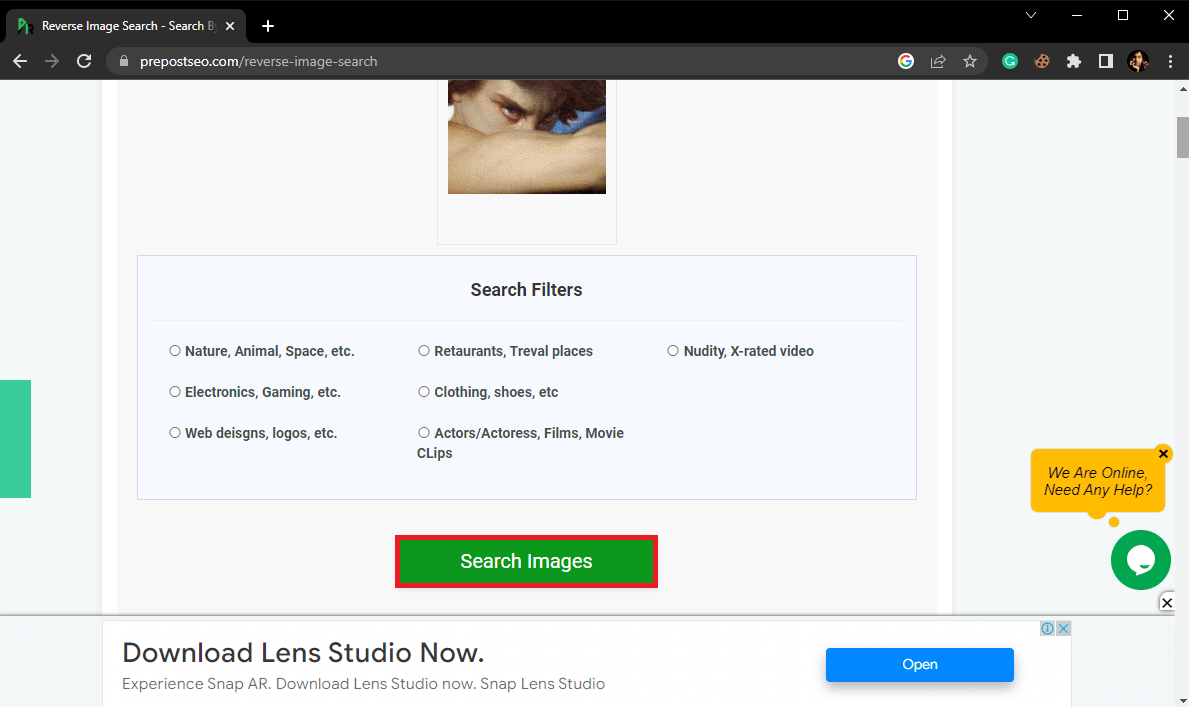
Task: Open the ad info icon
Action: [x=1047, y=628]
